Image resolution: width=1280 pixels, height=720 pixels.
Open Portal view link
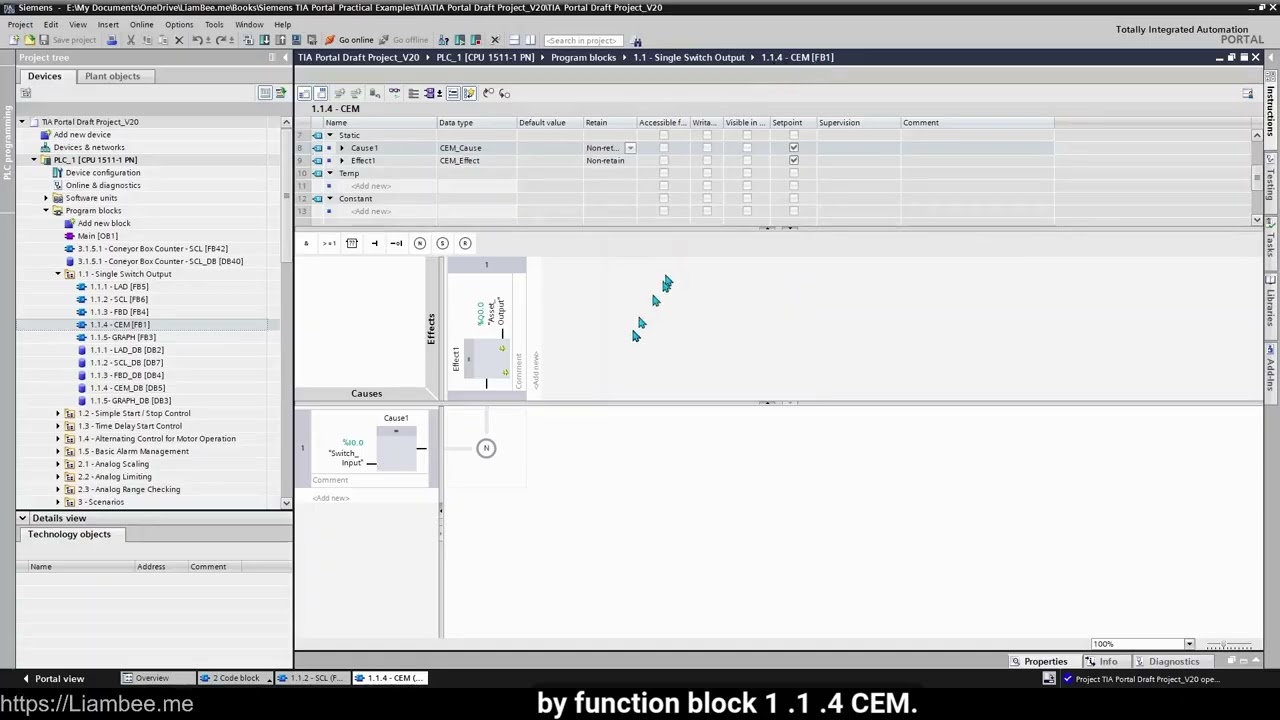[53, 679]
